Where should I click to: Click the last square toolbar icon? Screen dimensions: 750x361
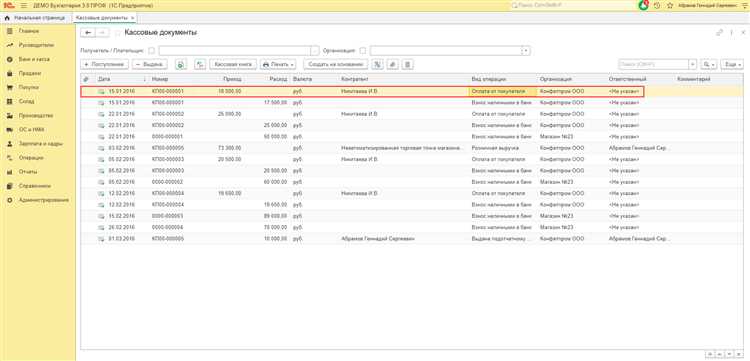click(x=407, y=64)
